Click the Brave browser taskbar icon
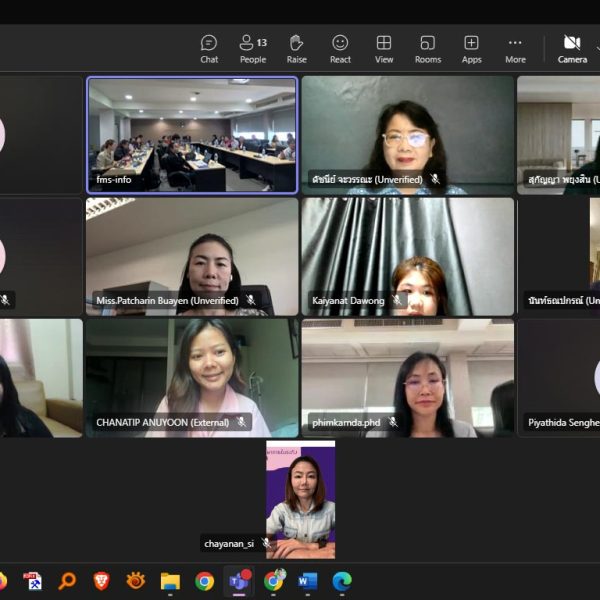The height and width of the screenshot is (600, 600). (x=101, y=581)
